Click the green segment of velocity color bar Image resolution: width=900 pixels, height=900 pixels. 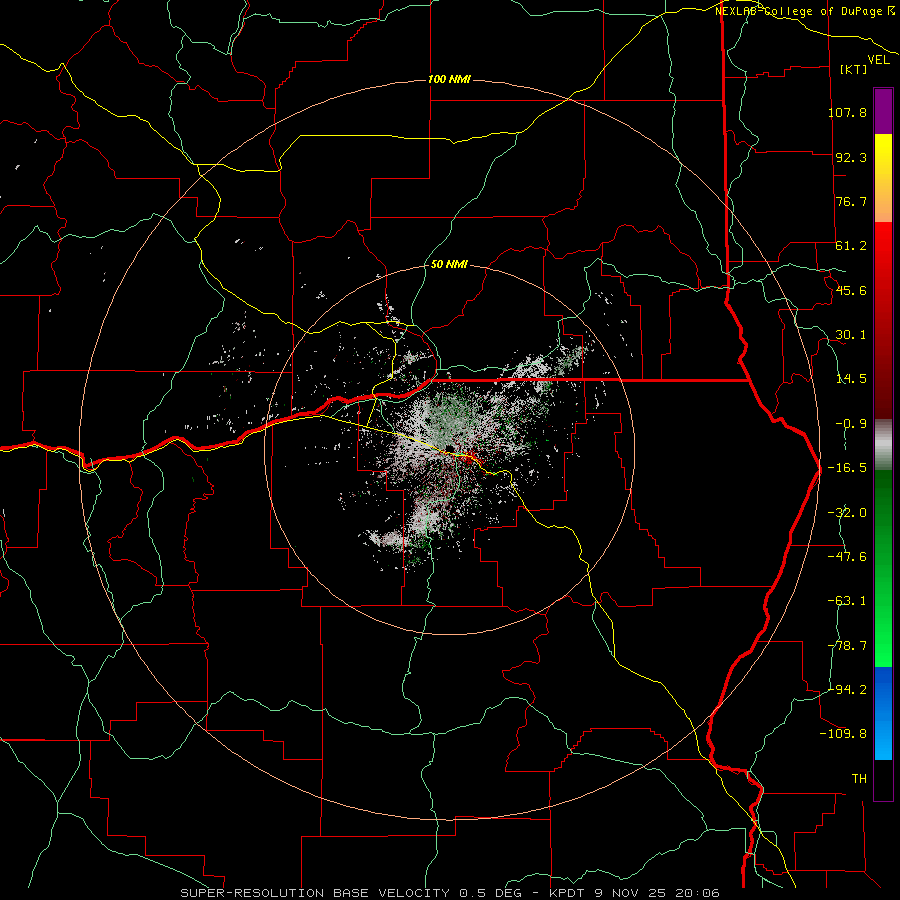point(883,568)
